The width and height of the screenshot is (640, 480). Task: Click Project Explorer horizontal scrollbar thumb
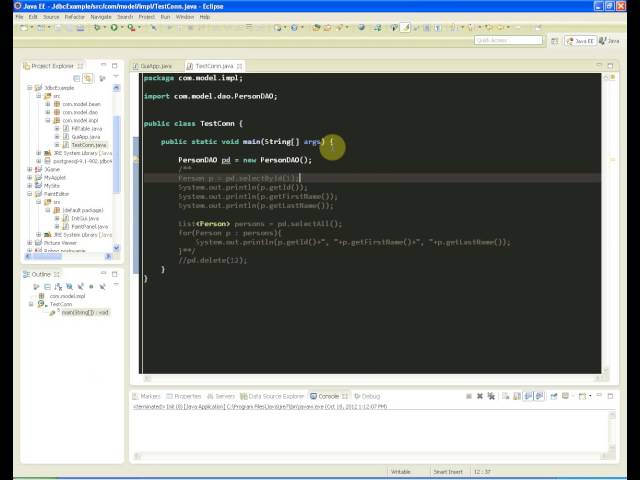(x=47, y=256)
